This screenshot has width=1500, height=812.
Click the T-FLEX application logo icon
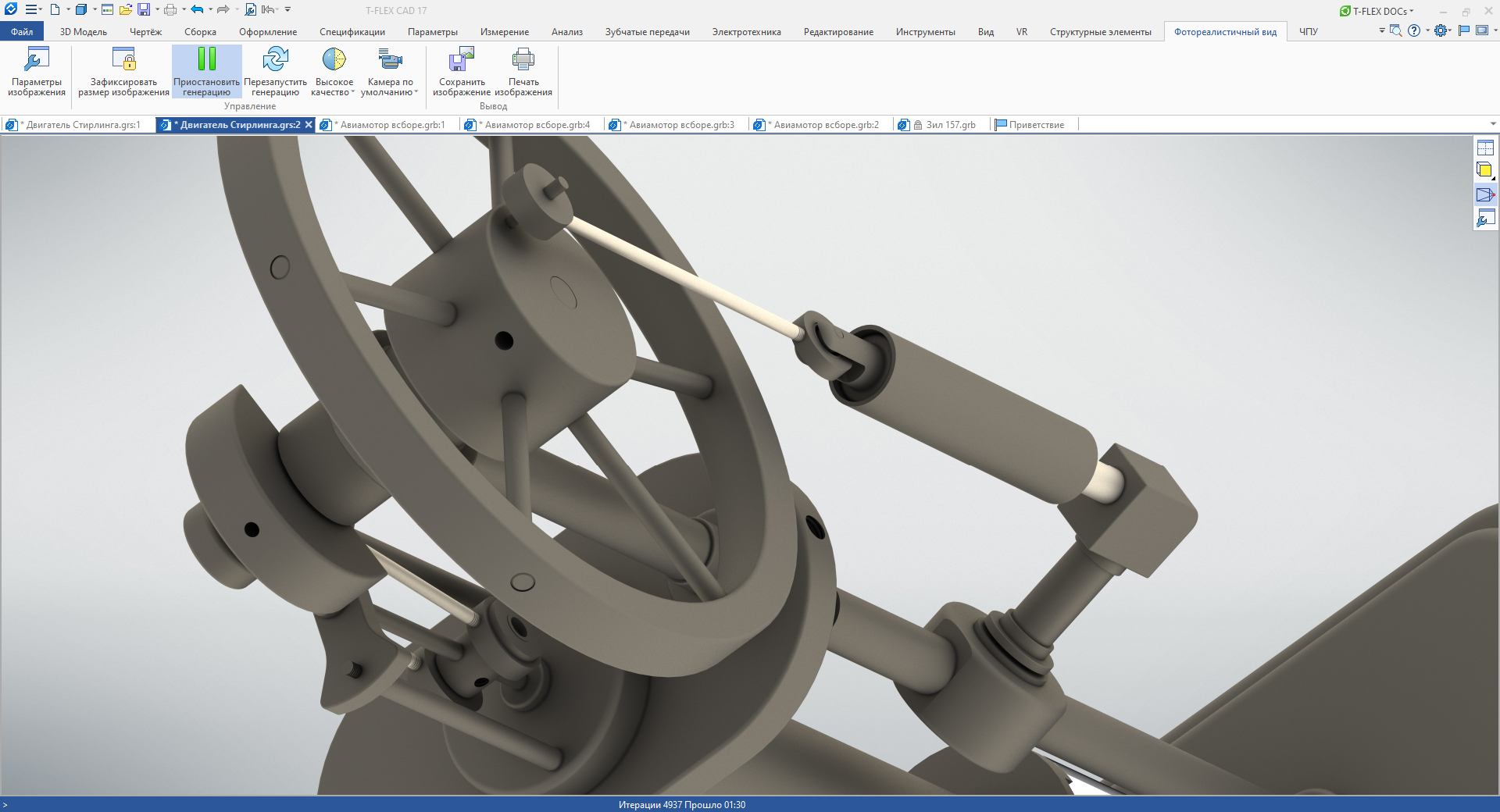pyautogui.click(x=11, y=9)
